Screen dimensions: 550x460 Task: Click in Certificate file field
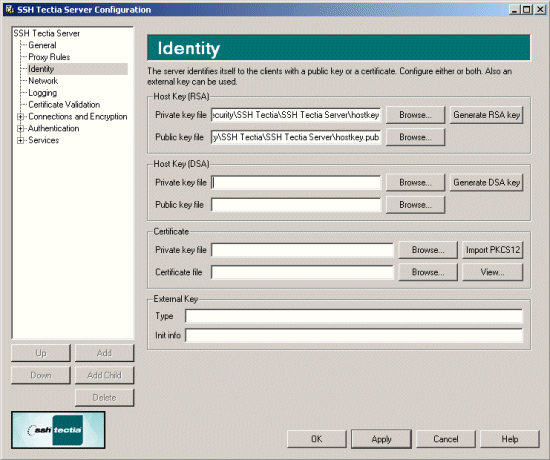302,272
